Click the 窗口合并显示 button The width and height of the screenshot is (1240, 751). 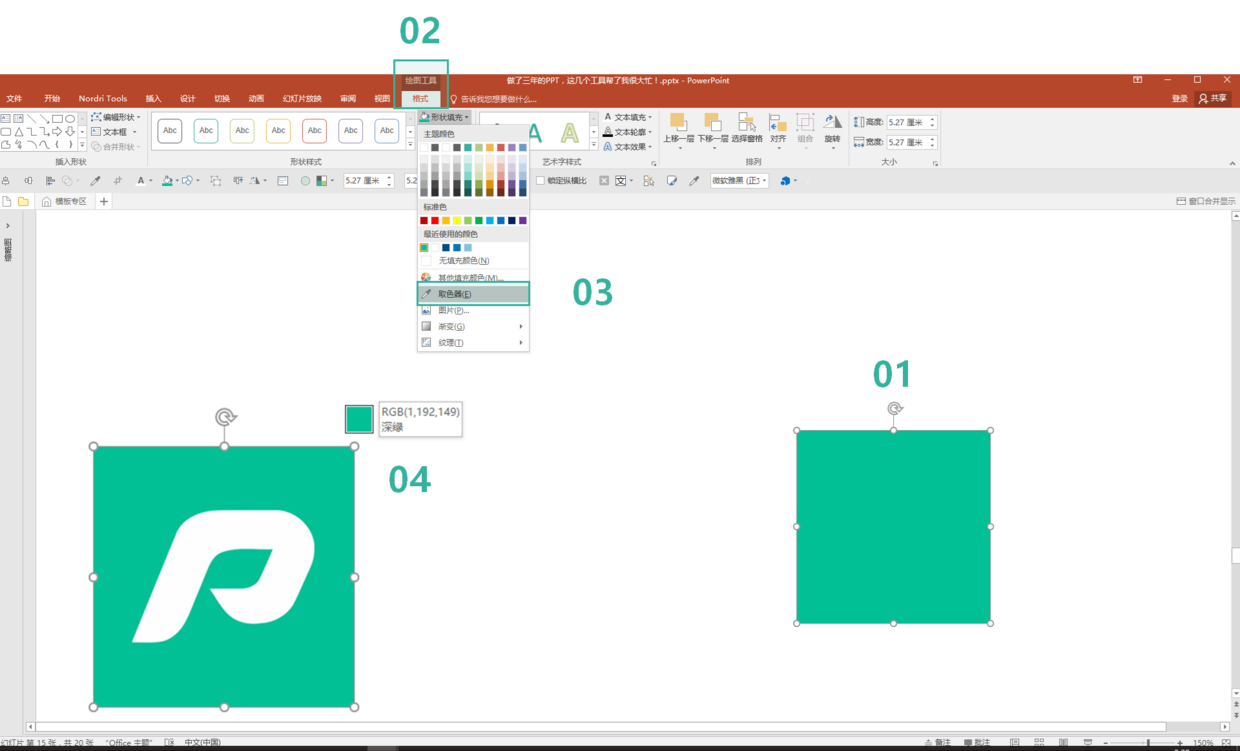[x=1206, y=201]
